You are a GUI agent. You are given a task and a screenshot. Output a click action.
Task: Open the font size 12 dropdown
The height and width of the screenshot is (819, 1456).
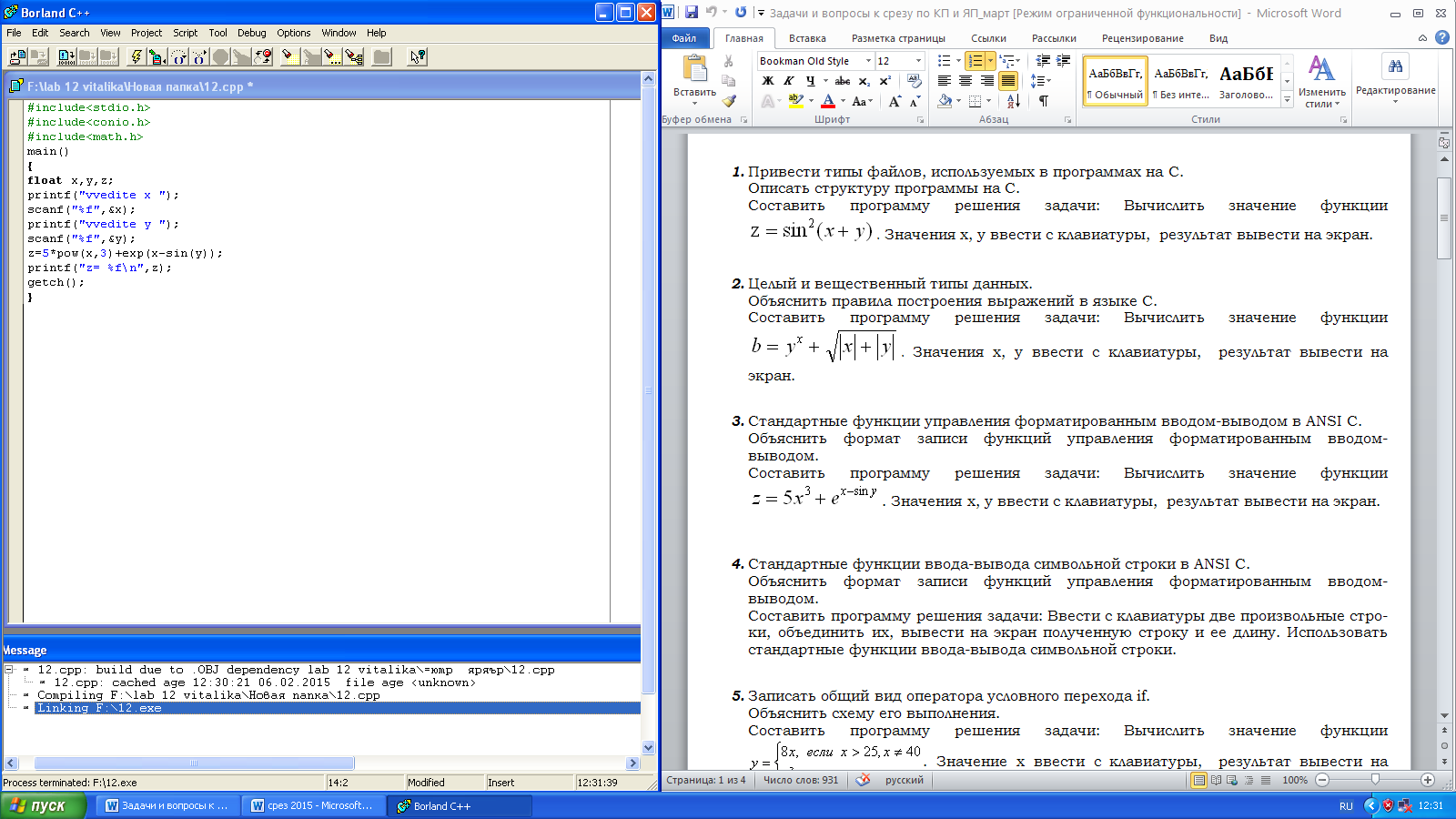(918, 61)
